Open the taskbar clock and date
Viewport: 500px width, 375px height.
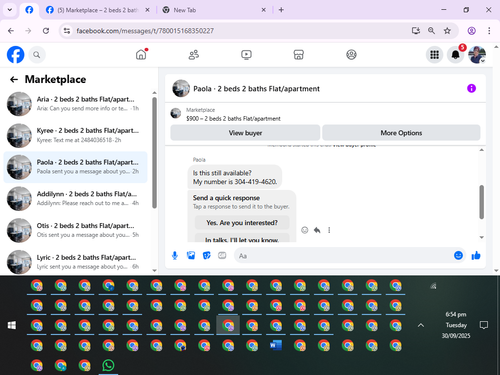coord(456,325)
